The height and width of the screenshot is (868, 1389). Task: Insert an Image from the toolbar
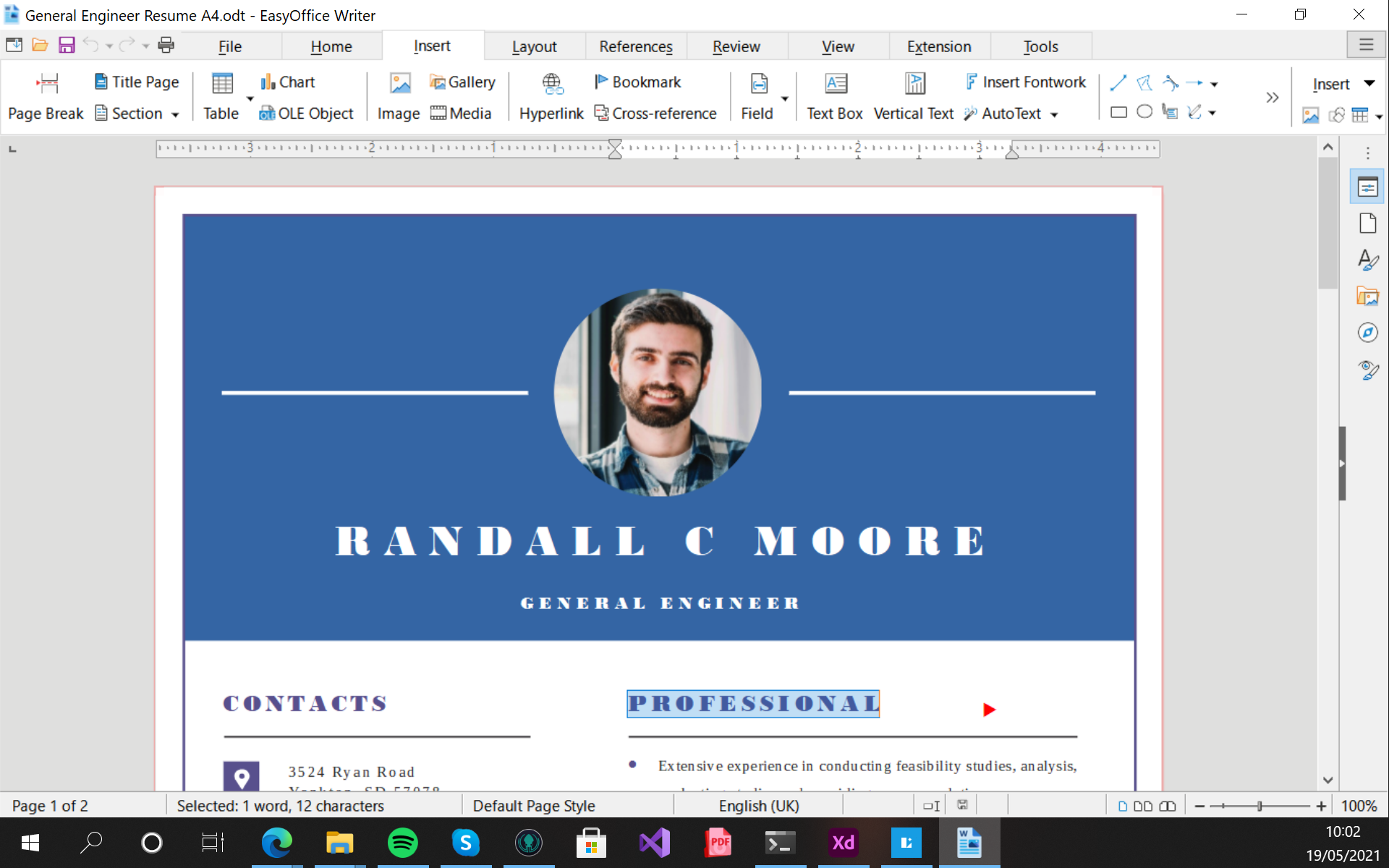[399, 96]
